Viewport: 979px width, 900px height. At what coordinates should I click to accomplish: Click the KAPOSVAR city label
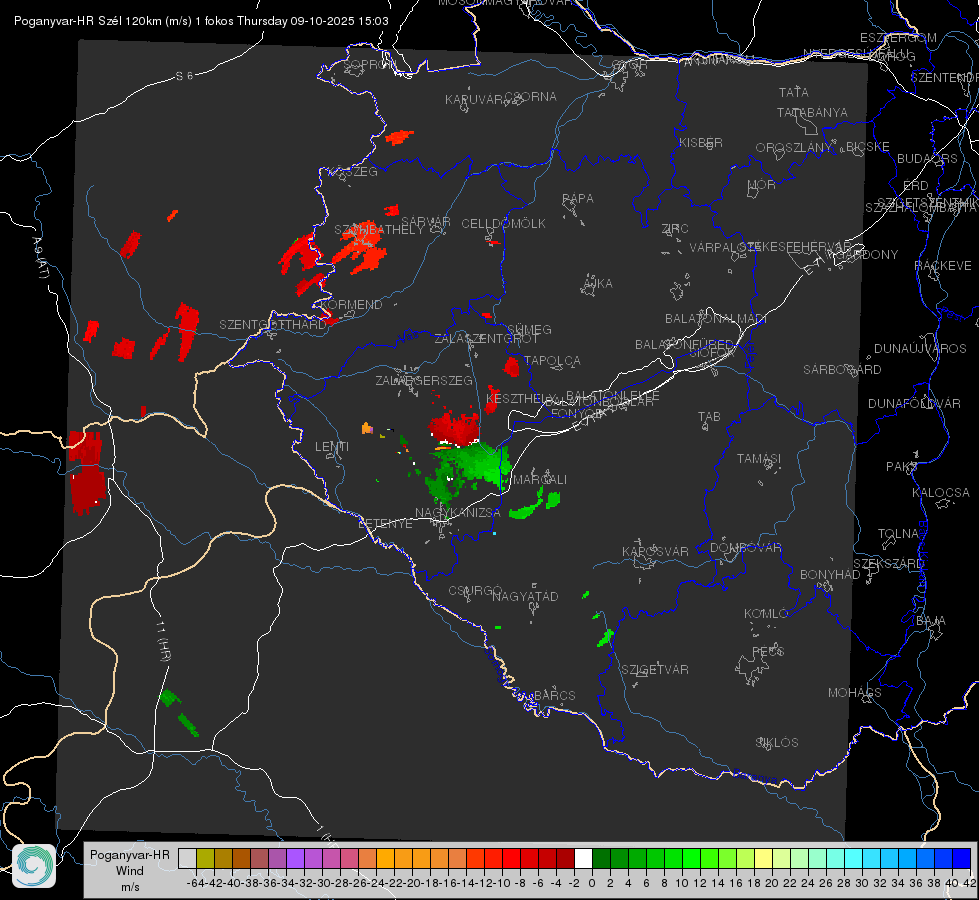(655, 551)
